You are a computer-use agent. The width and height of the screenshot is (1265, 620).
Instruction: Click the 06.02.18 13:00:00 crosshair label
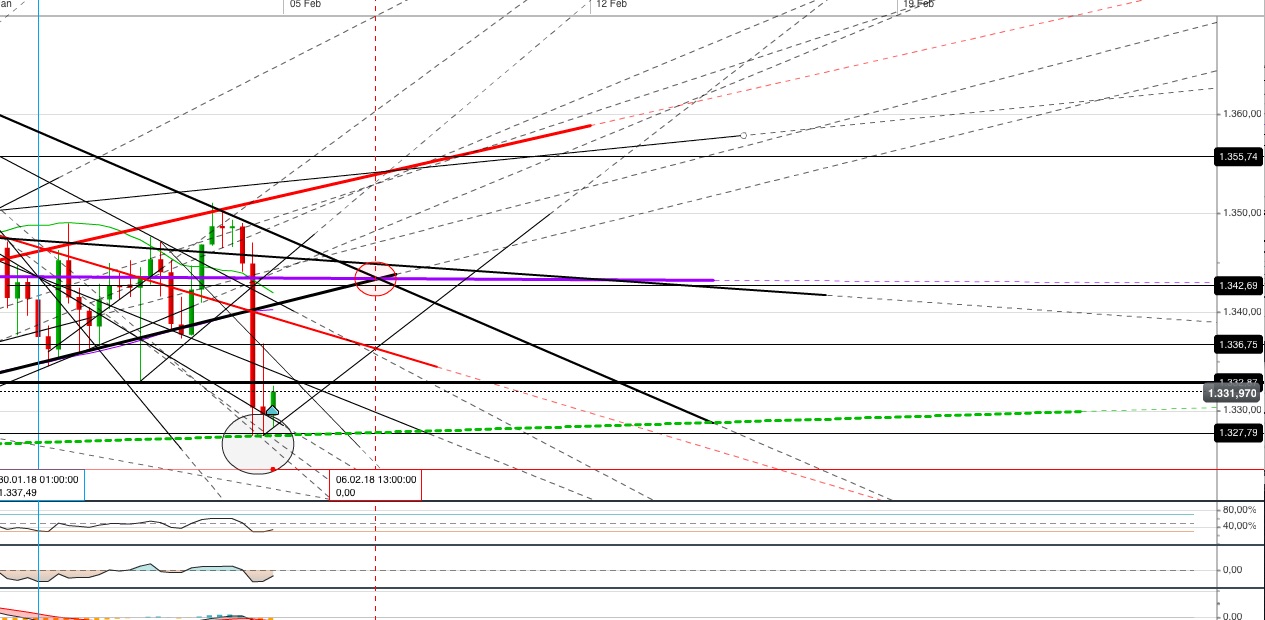375,479
